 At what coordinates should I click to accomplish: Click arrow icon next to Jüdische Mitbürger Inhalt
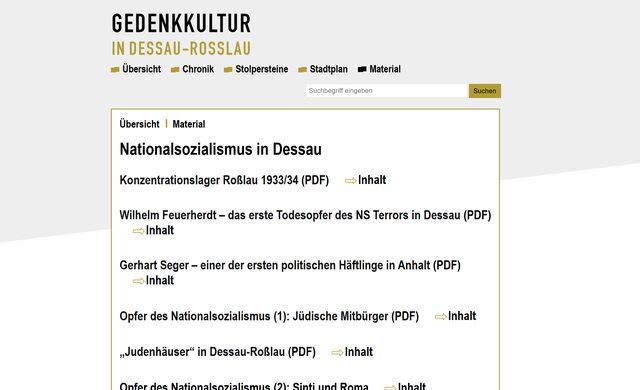pos(441,317)
